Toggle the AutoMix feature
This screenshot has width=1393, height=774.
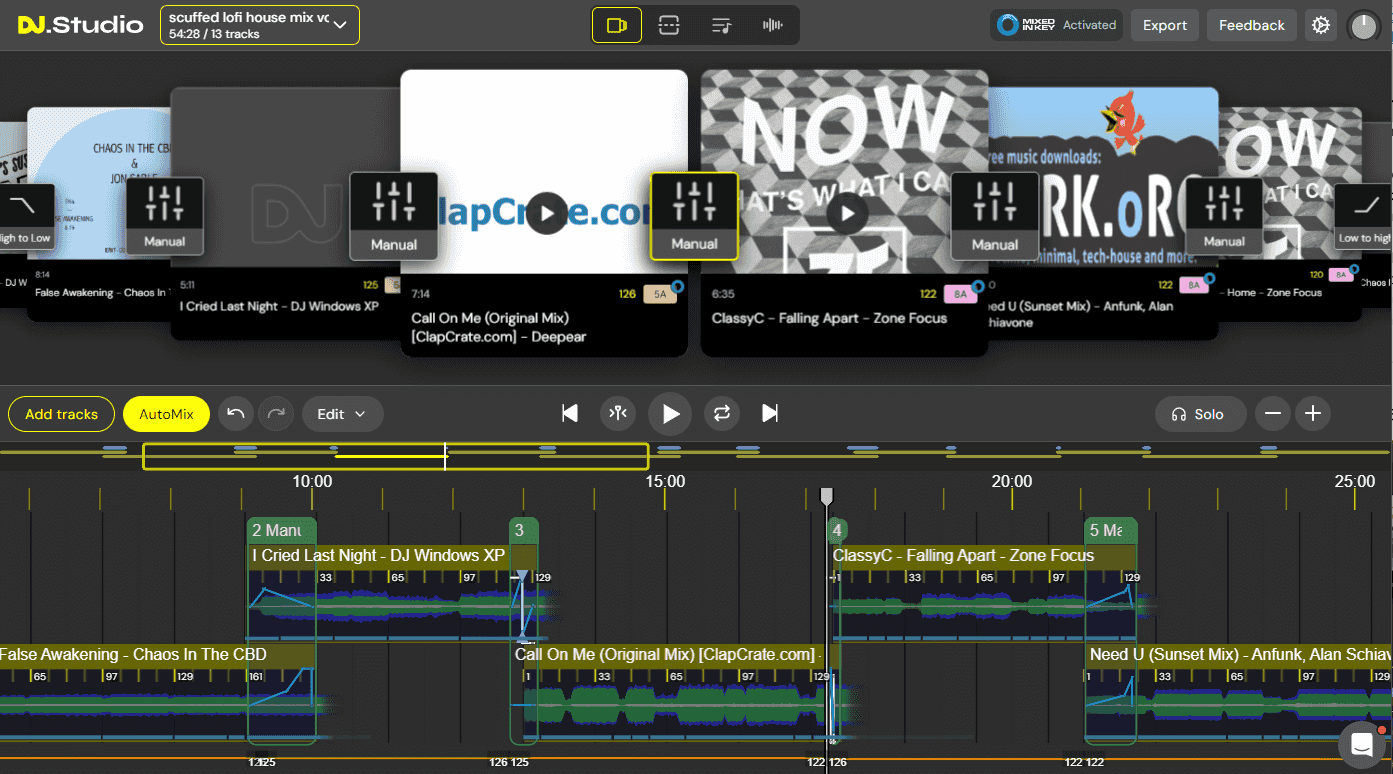[x=166, y=413]
